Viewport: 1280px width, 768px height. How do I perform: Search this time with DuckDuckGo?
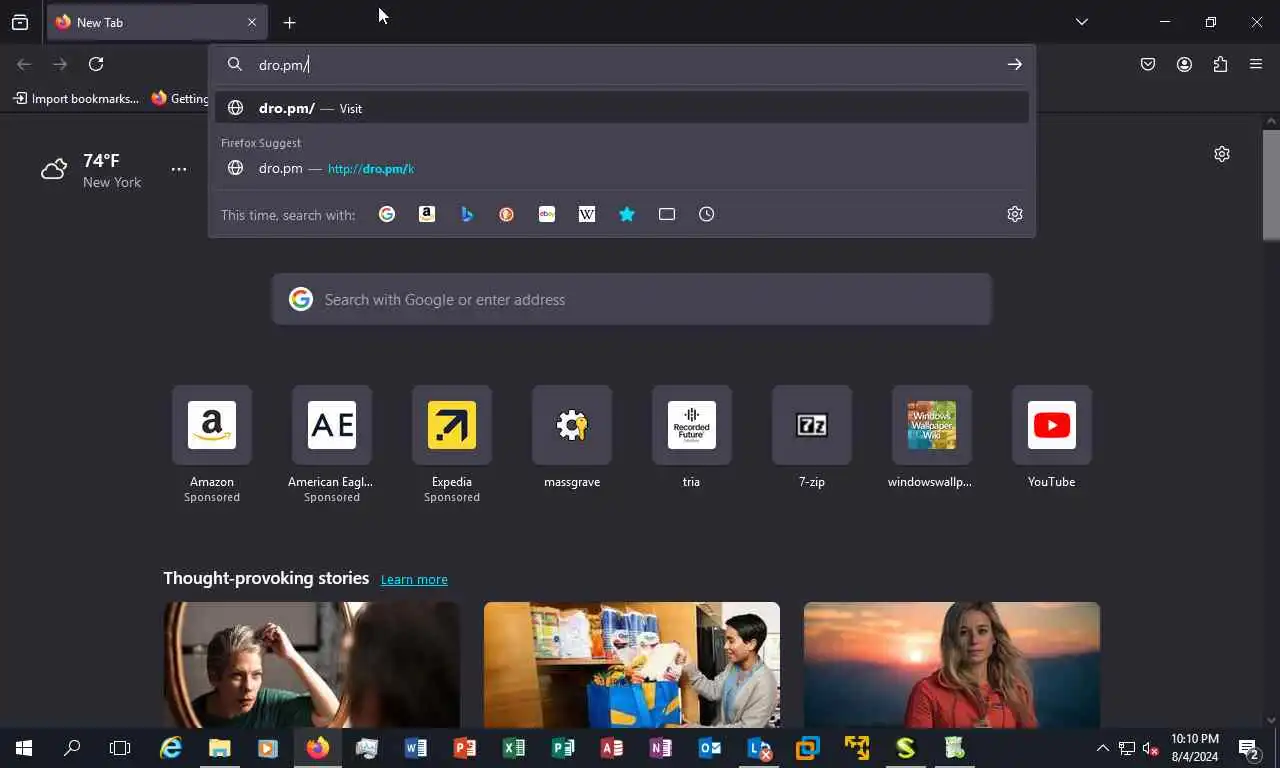coord(507,214)
